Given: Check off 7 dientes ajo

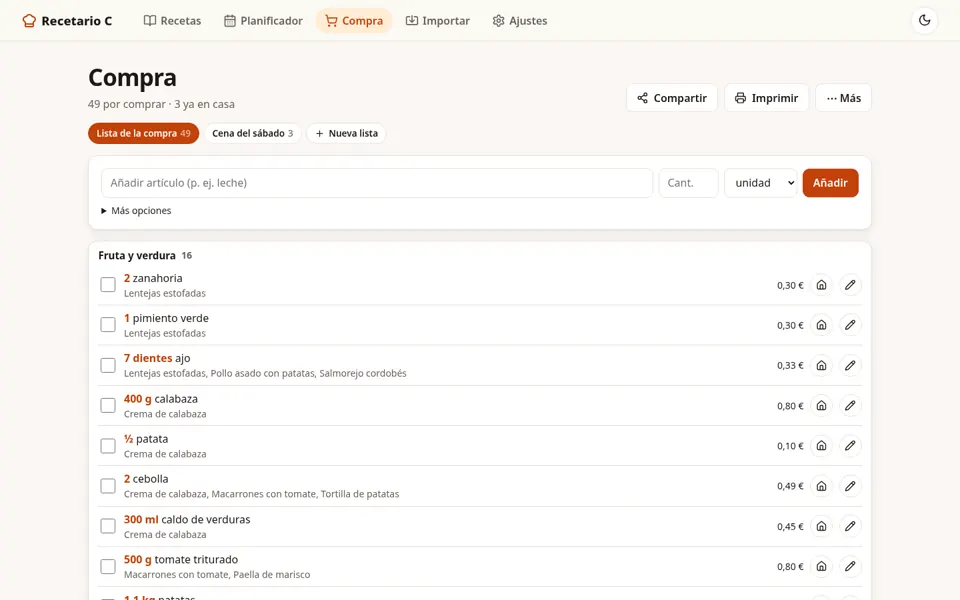Looking at the screenshot, I should [108, 366].
